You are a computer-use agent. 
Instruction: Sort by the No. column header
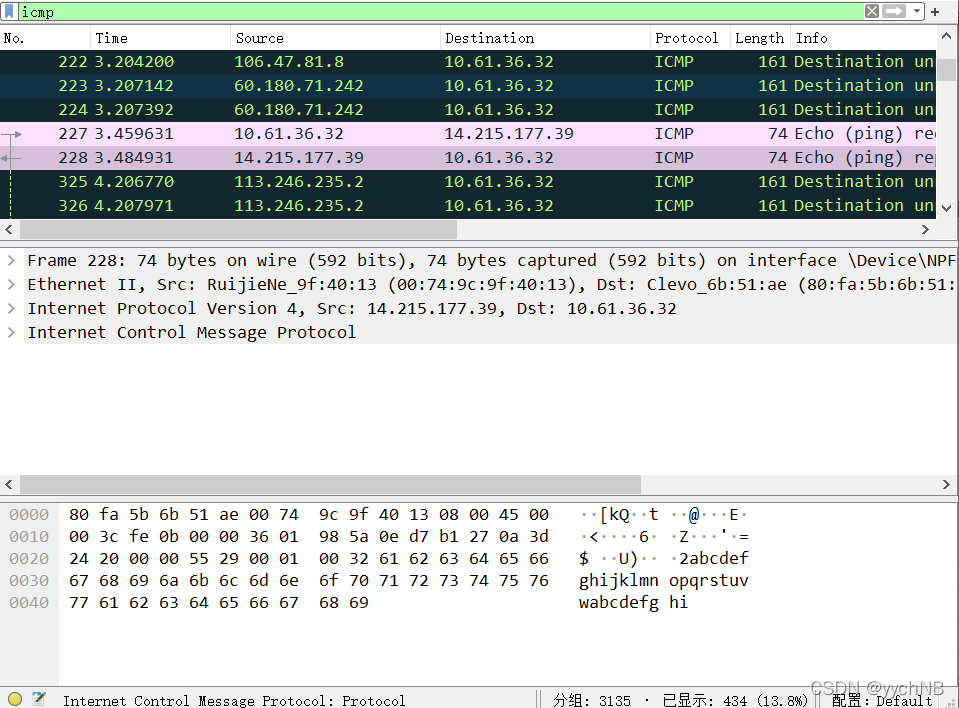click(x=46, y=38)
